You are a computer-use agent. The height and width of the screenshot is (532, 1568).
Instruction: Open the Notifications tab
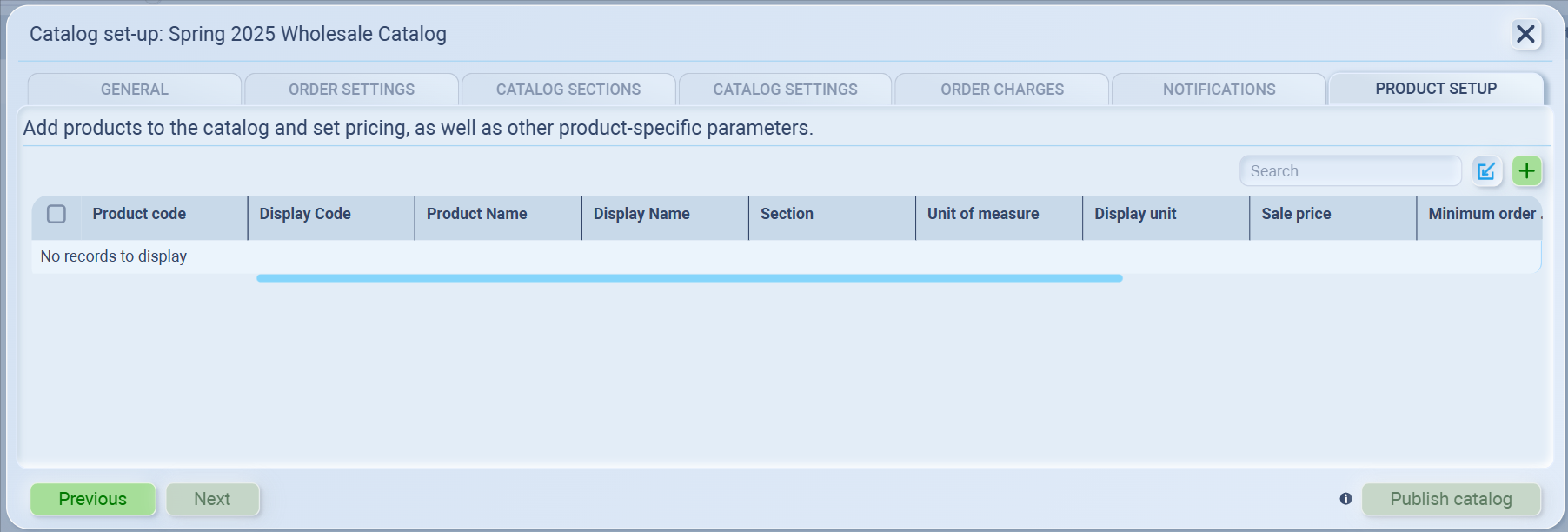click(1219, 90)
